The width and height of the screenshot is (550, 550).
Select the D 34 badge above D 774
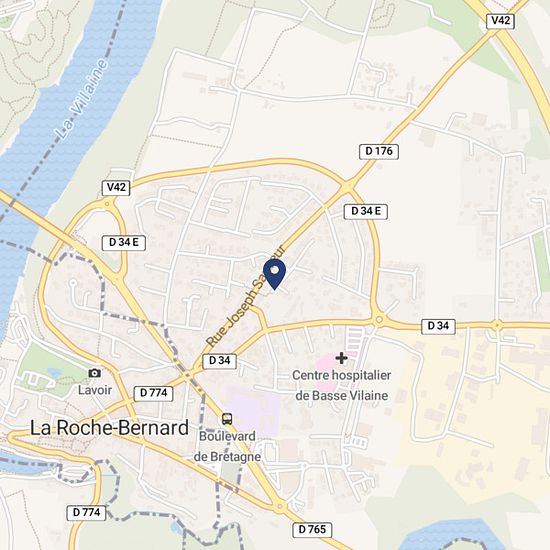point(220,361)
